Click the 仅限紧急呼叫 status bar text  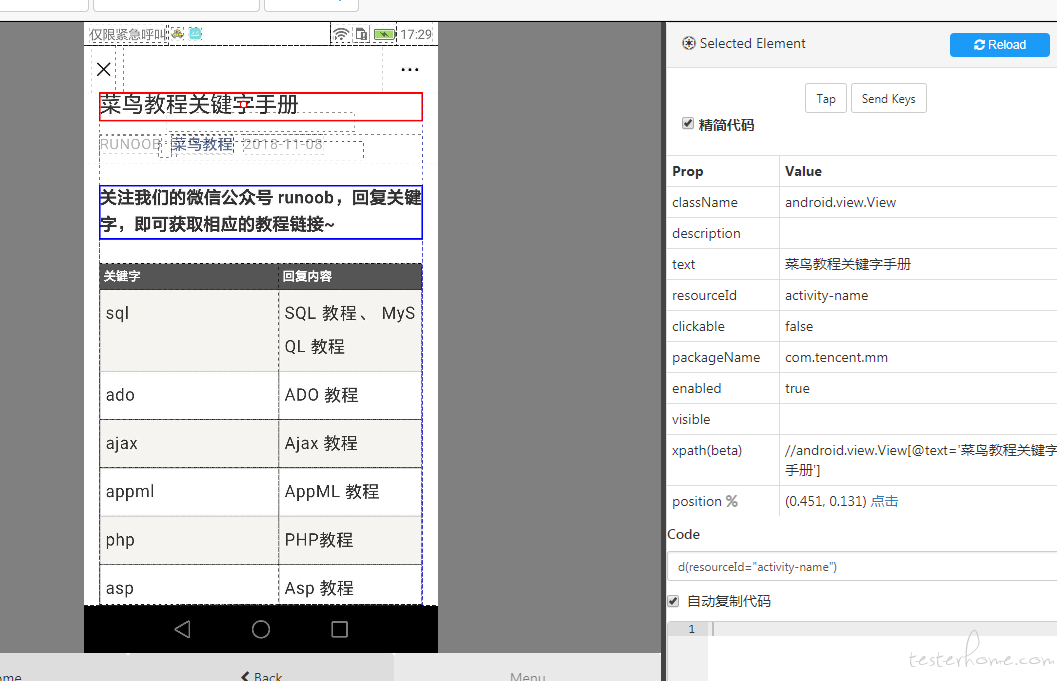click(127, 34)
